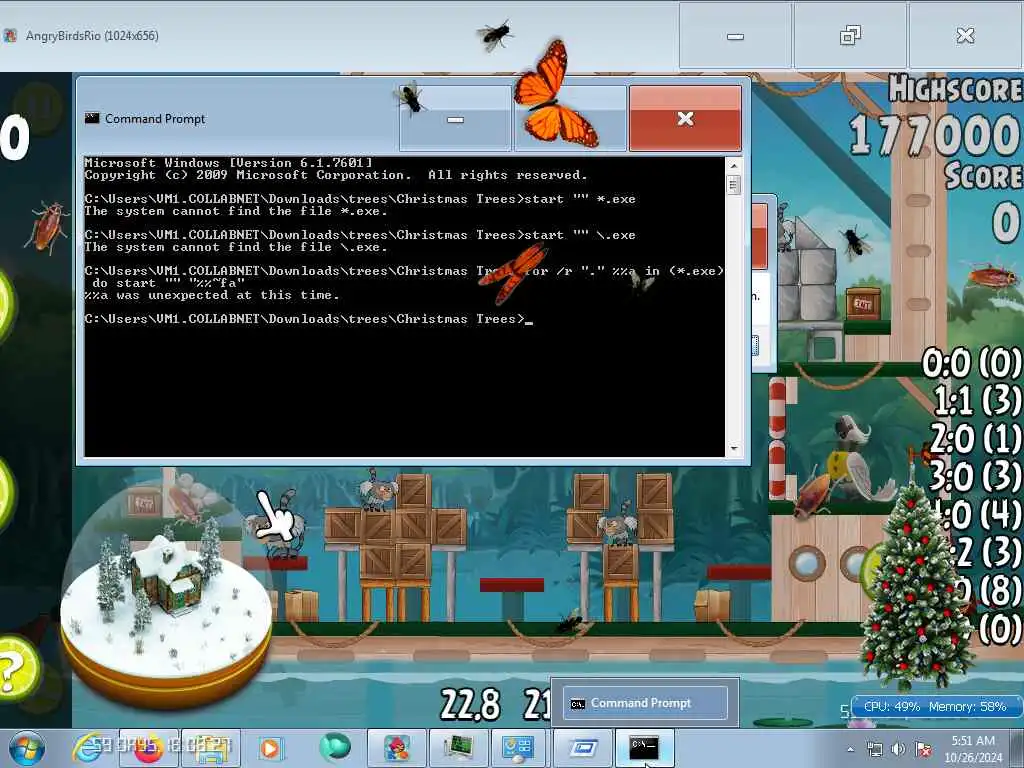Click the 'Copyright (c) 2009 Microsoft Corporation' line
The width and height of the screenshot is (1024, 768).
pos(336,175)
